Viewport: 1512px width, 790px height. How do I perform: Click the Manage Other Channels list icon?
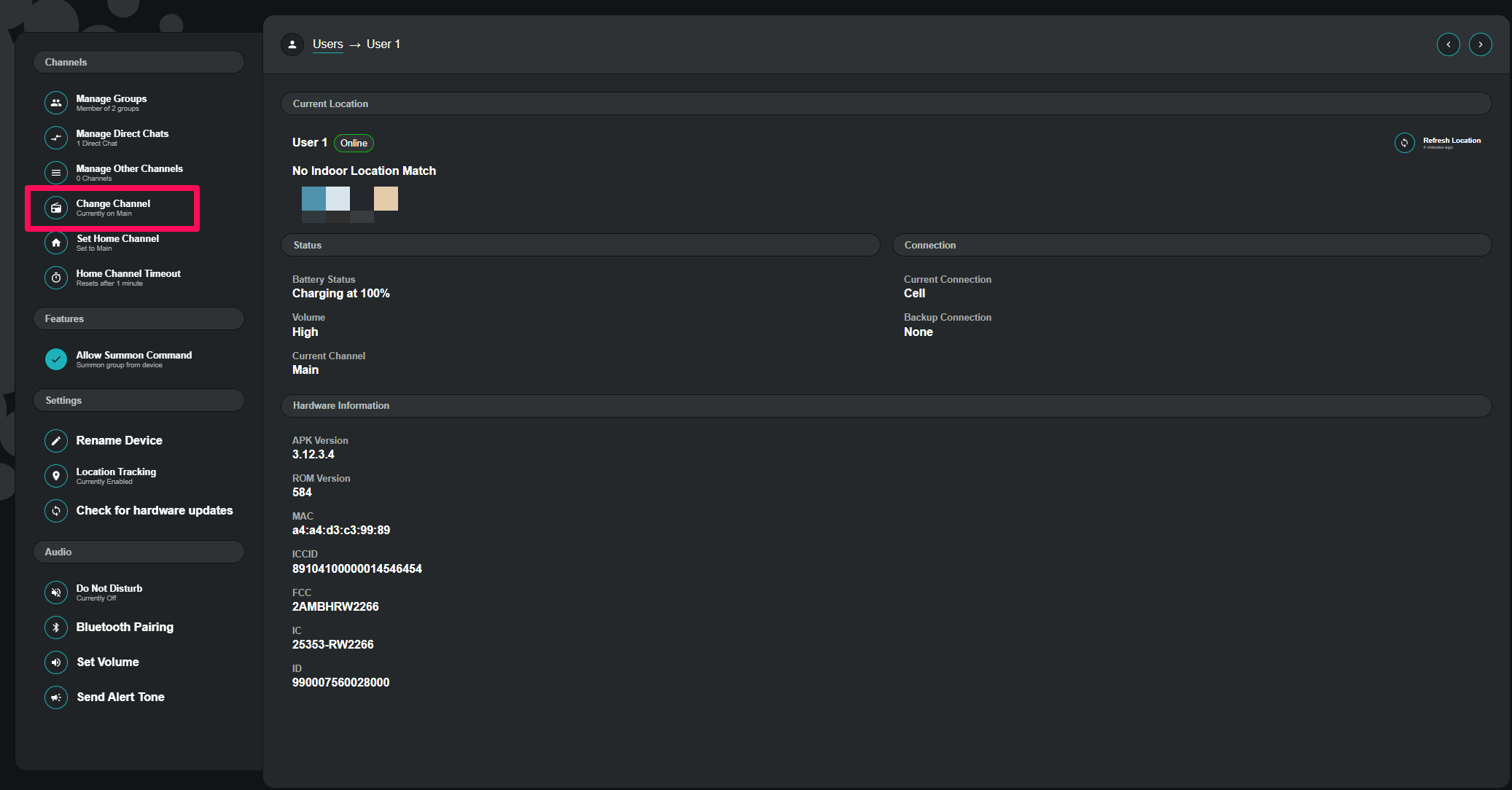click(56, 173)
